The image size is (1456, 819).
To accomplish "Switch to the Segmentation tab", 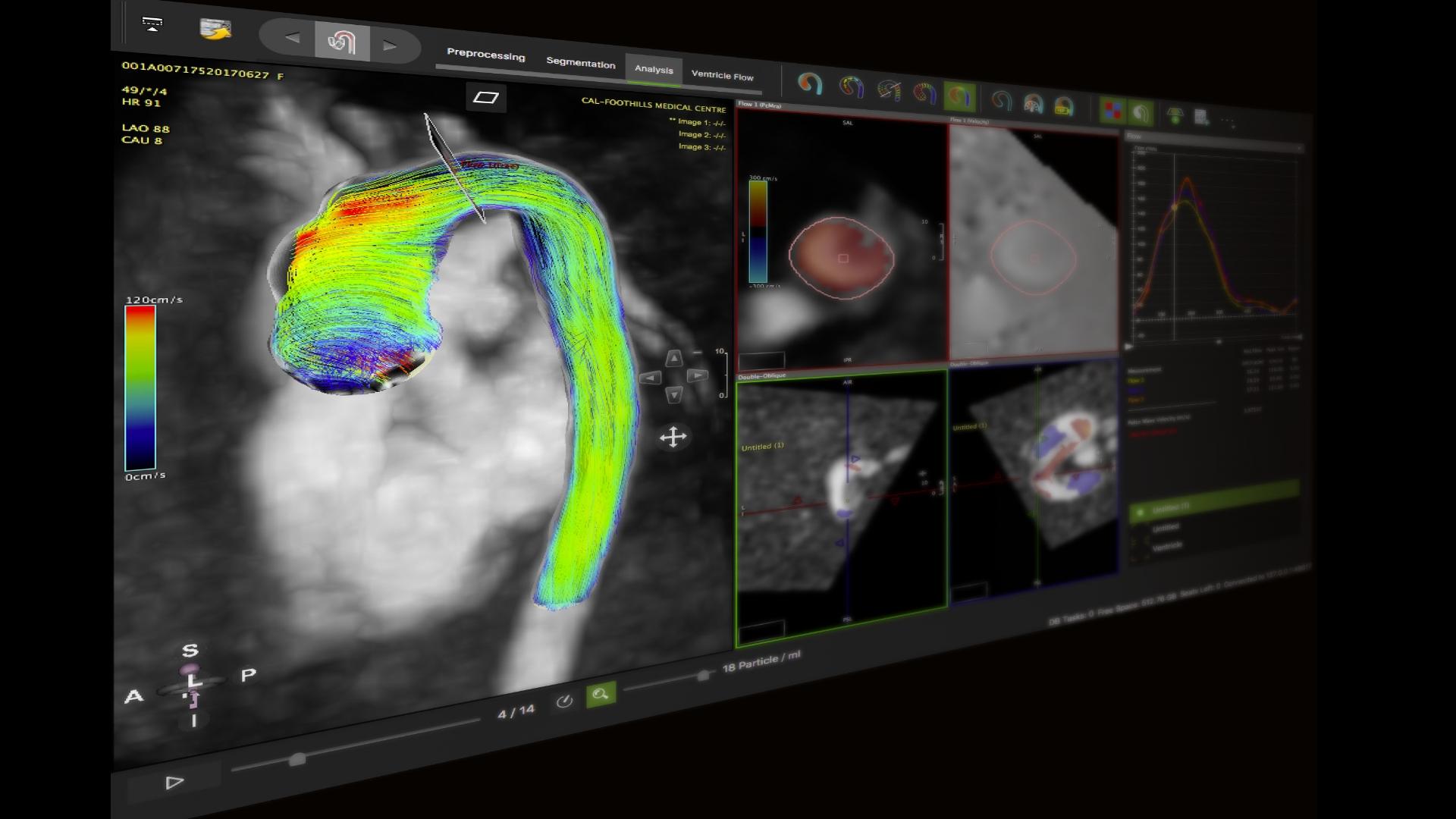I will (580, 63).
